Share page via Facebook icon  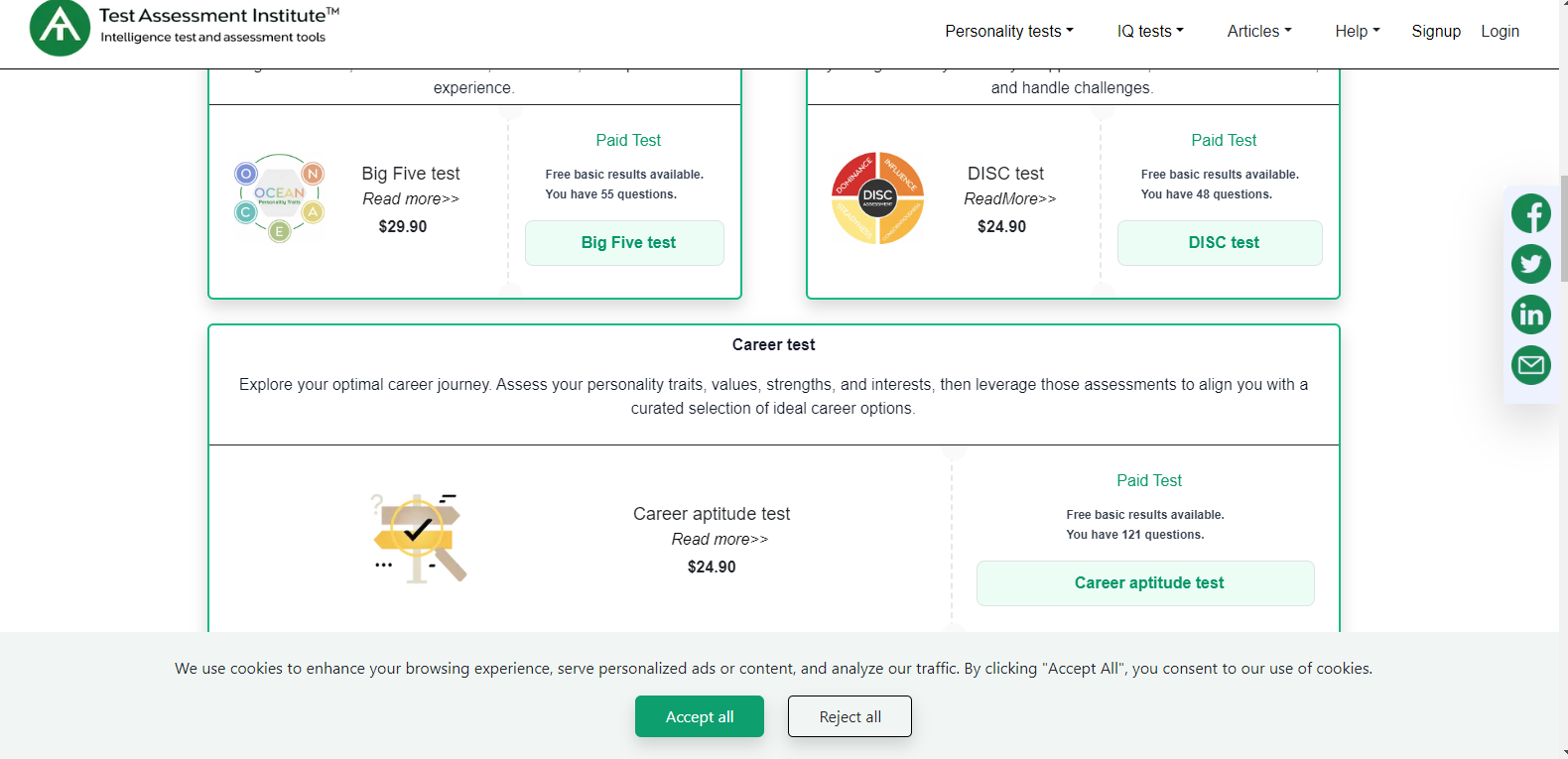coord(1530,213)
